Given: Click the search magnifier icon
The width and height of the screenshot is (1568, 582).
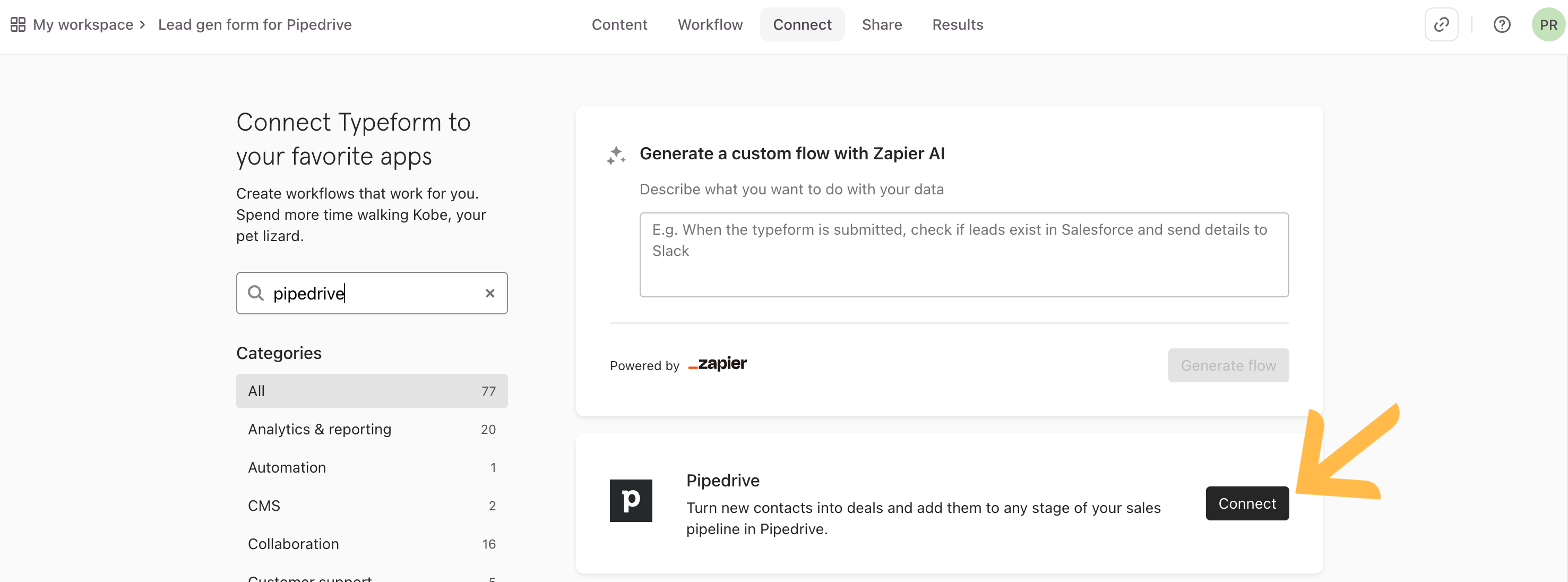Looking at the screenshot, I should (x=256, y=294).
